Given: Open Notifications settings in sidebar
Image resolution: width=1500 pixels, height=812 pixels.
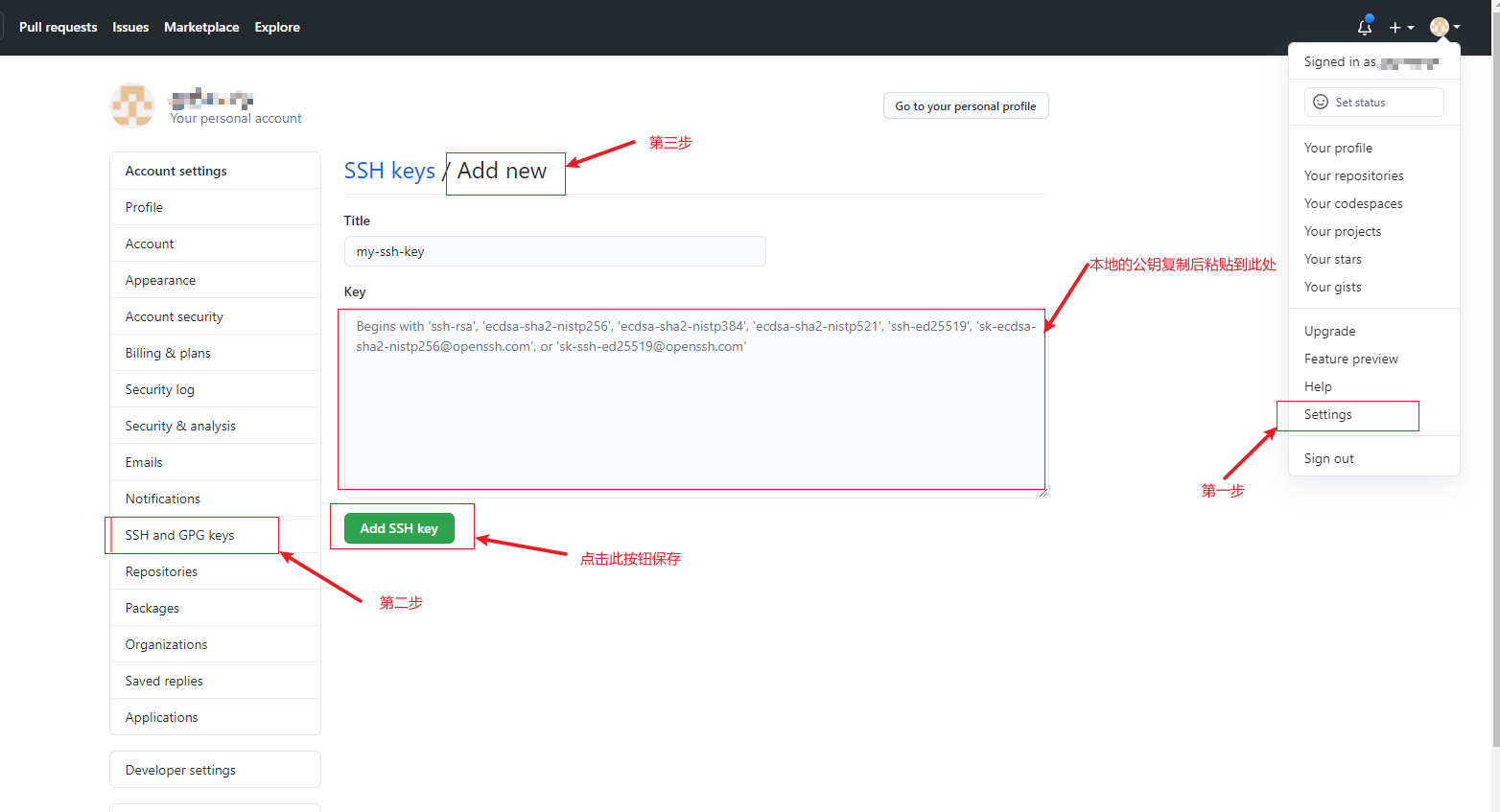Looking at the screenshot, I should click(163, 499).
